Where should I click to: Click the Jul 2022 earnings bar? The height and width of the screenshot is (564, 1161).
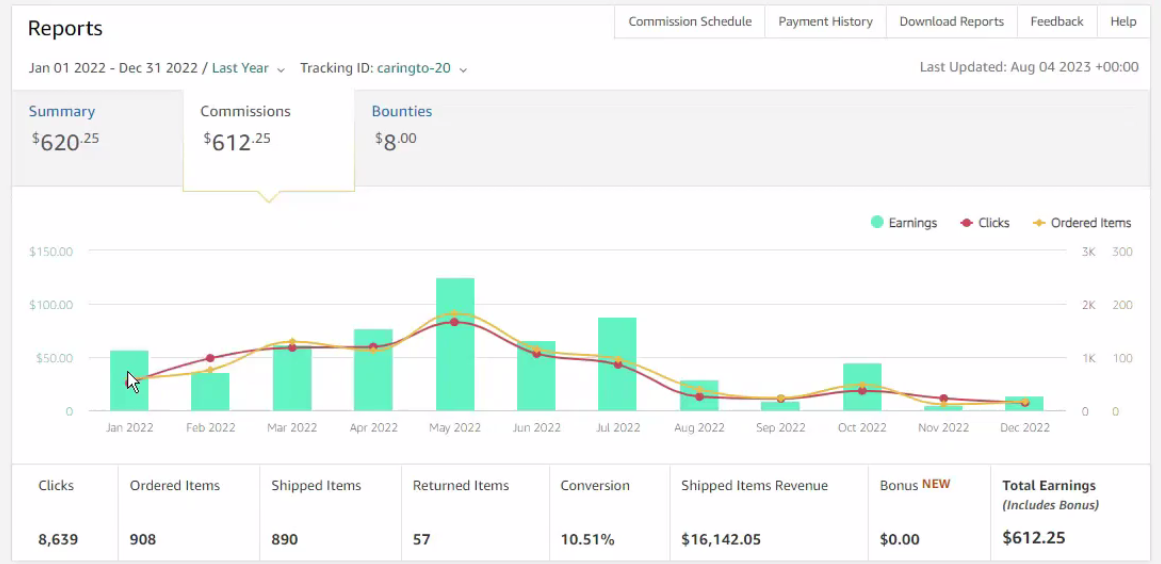(x=618, y=364)
